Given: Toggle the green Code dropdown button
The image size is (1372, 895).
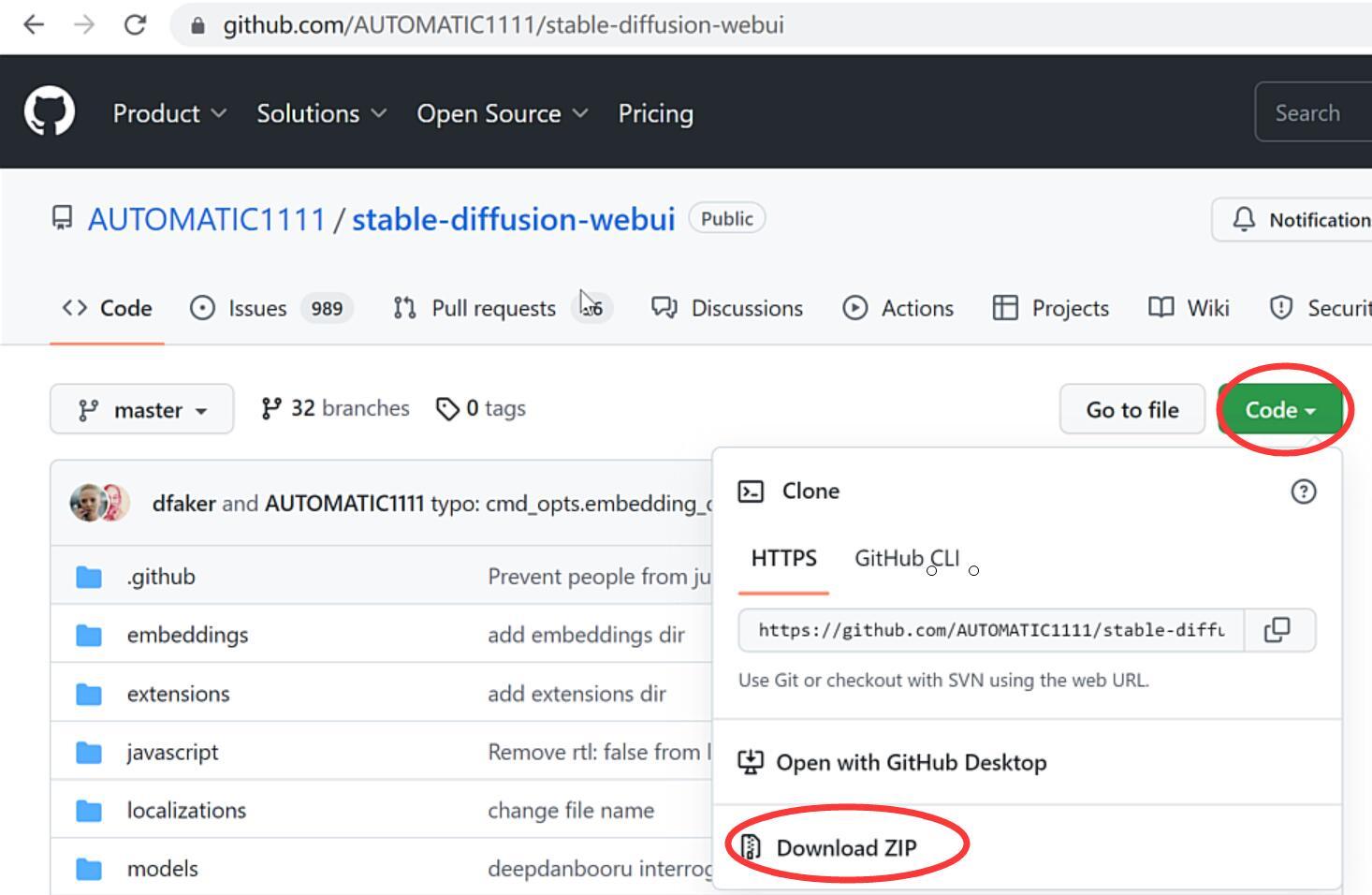Looking at the screenshot, I should (1280, 409).
